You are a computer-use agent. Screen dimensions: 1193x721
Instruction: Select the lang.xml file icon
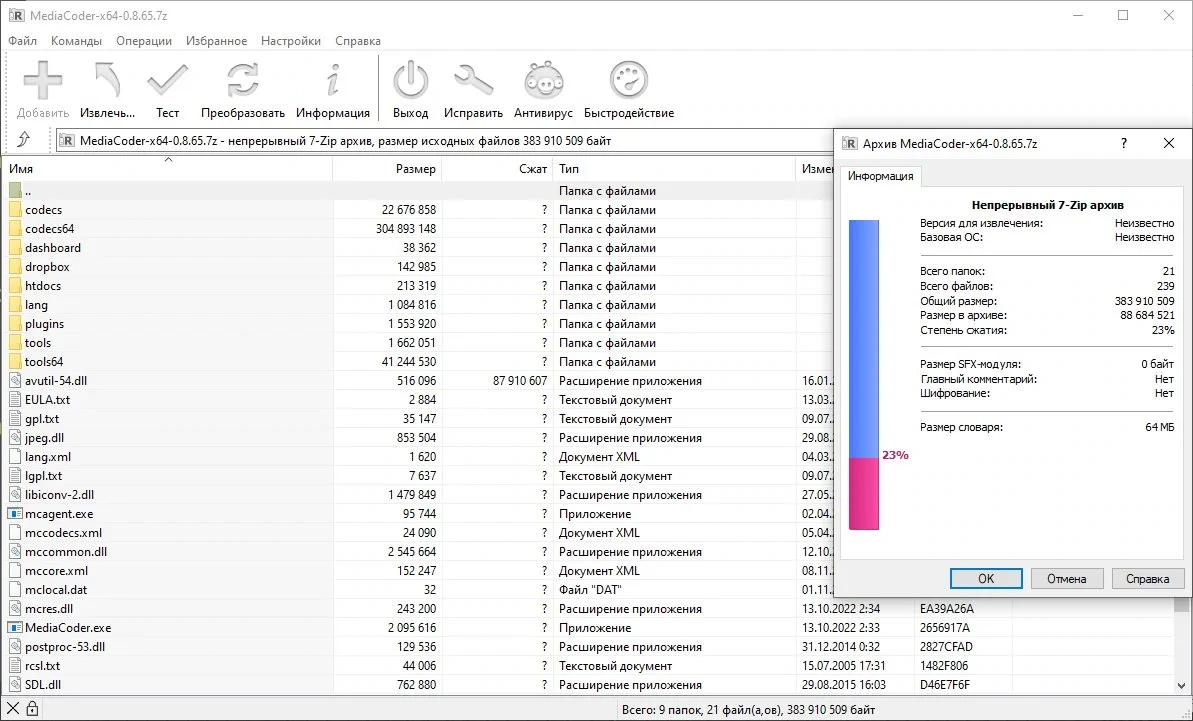coord(15,457)
